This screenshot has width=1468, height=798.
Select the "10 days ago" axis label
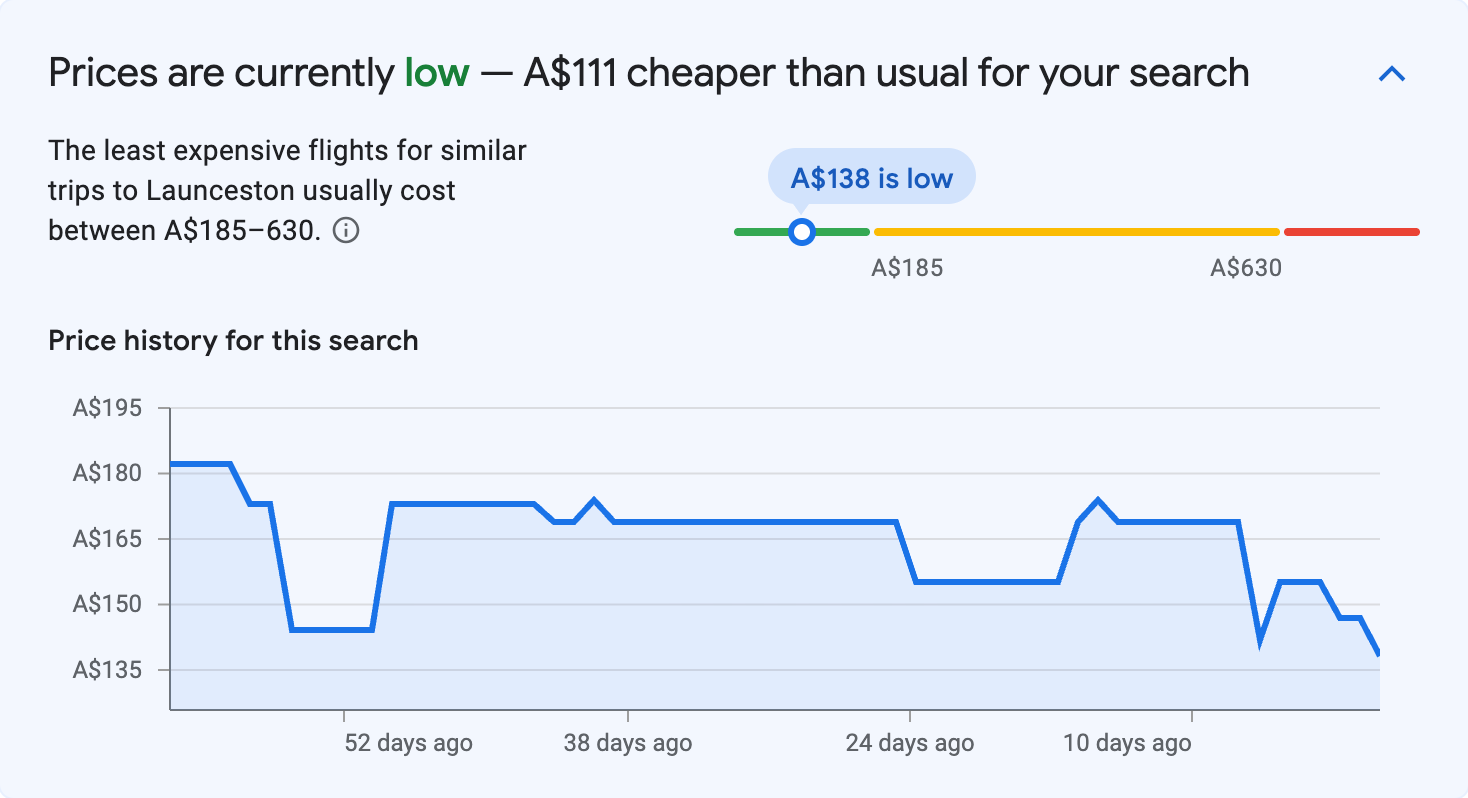coord(1127,743)
